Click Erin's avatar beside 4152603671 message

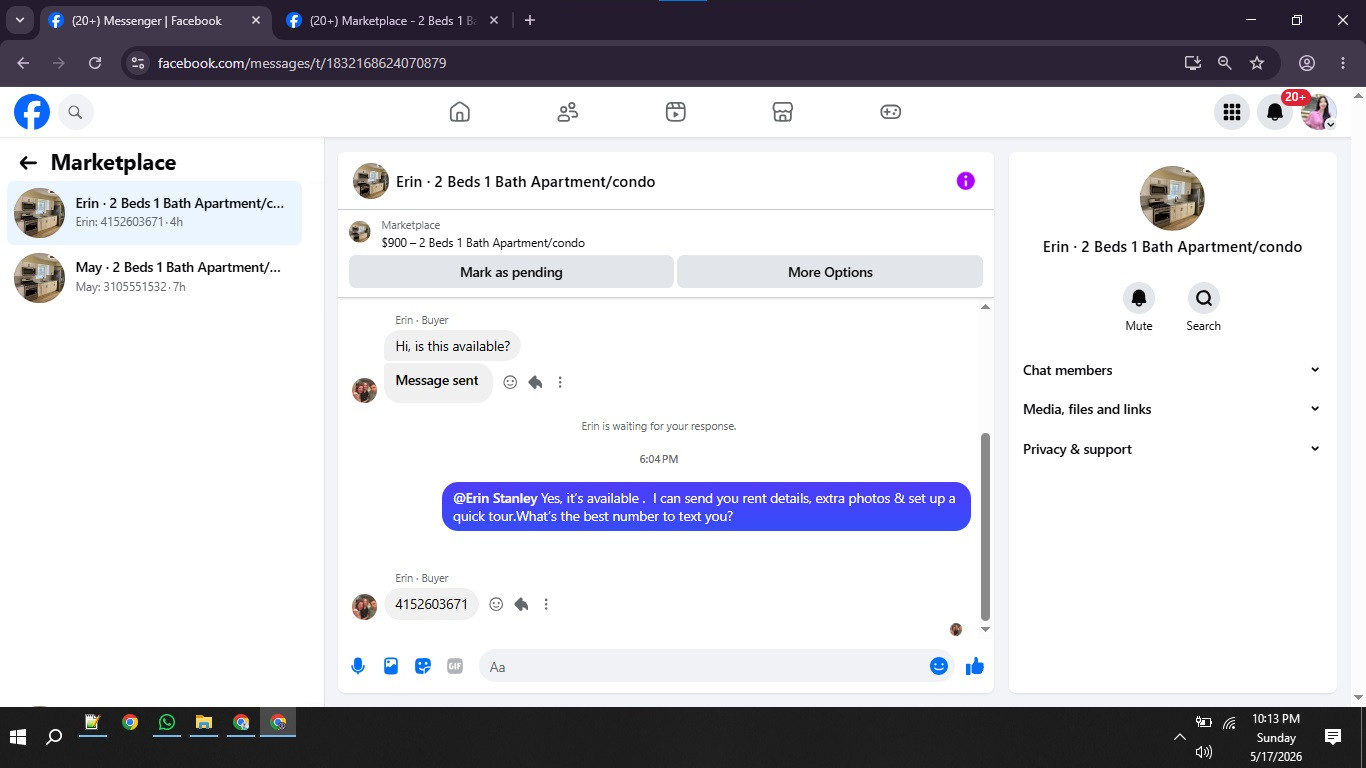coord(364,606)
